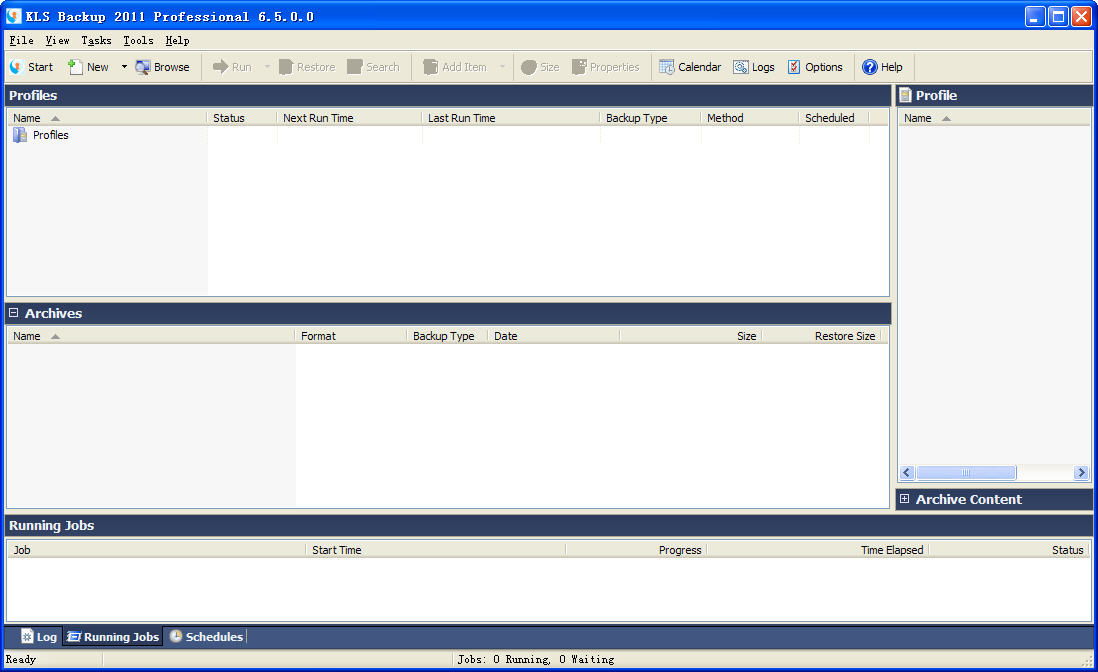
Task: Expand the Archive Content panel
Action: [x=904, y=499]
